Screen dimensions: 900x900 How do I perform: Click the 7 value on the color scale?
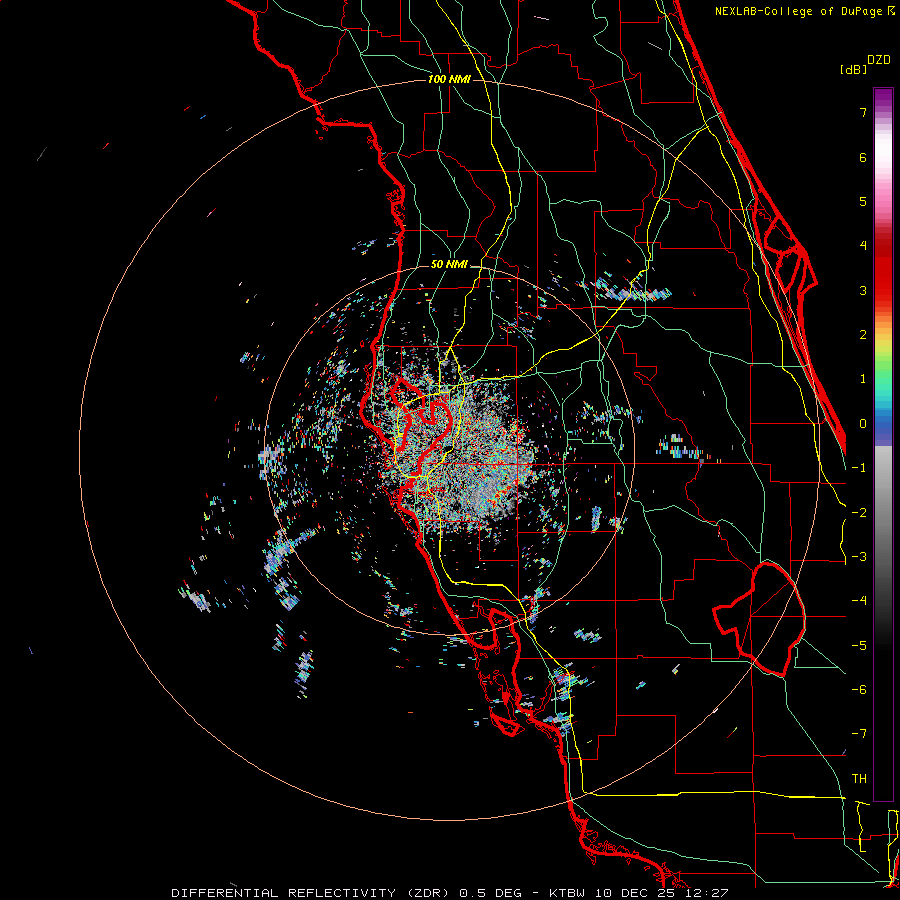(863, 112)
